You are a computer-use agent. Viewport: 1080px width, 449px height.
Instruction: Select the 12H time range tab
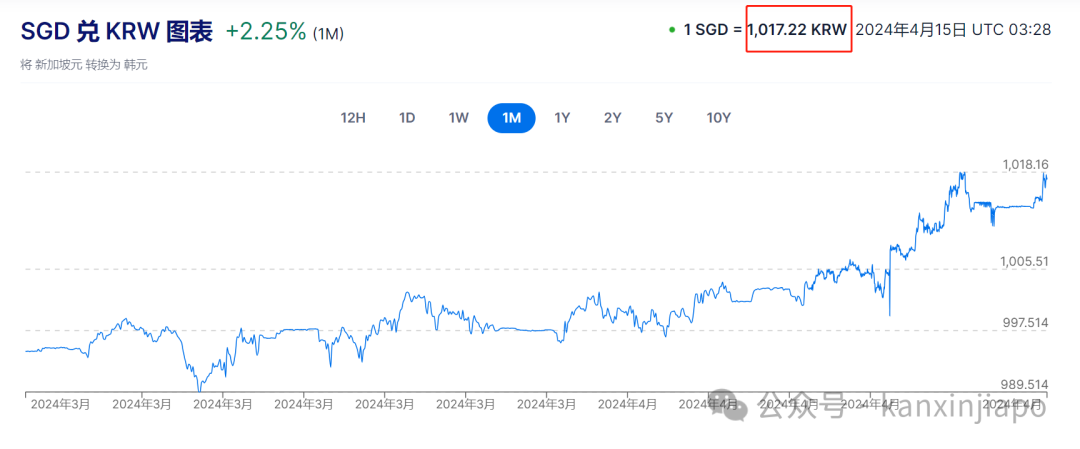pos(353,118)
